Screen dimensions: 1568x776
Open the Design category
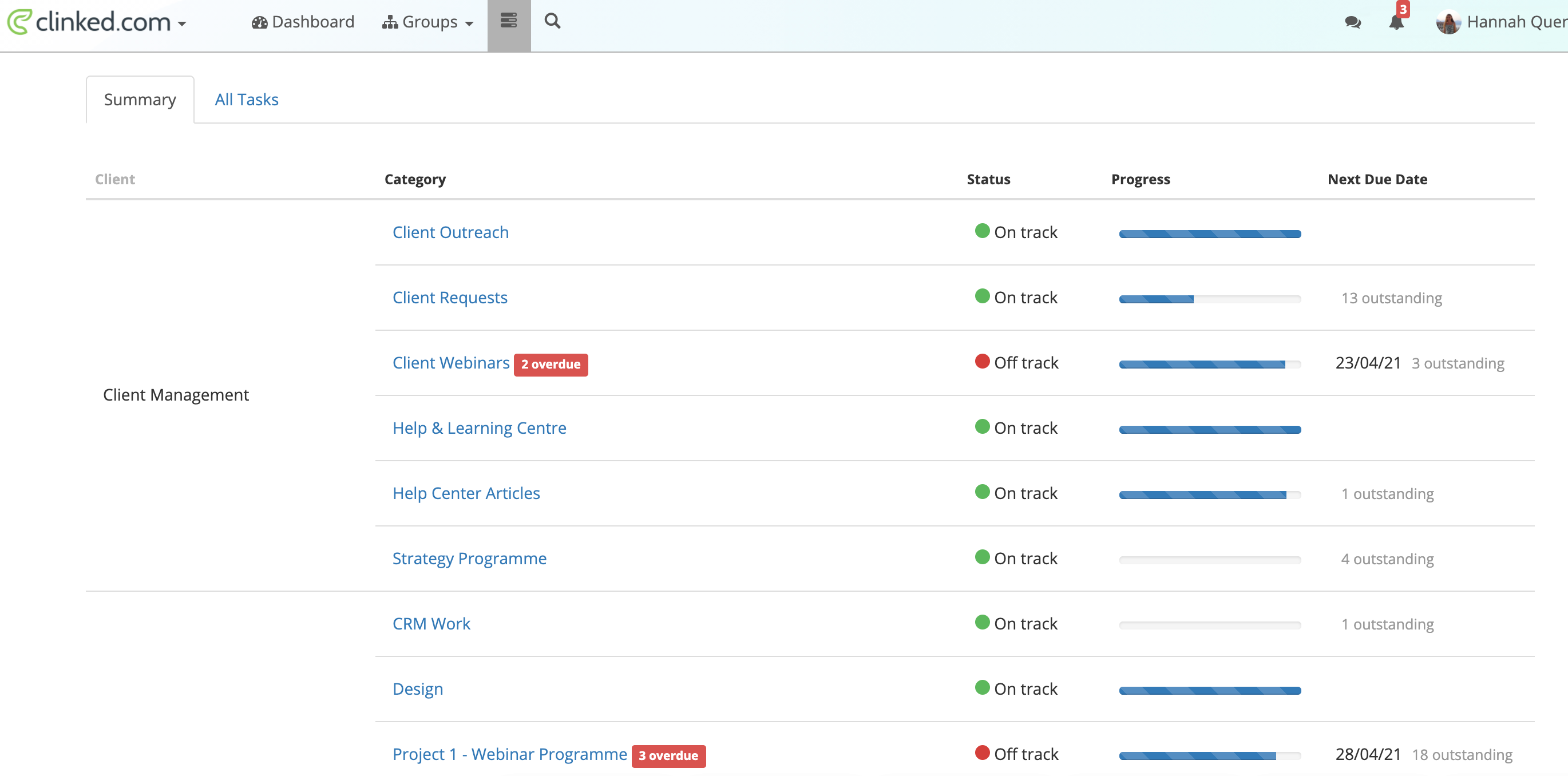coord(418,688)
